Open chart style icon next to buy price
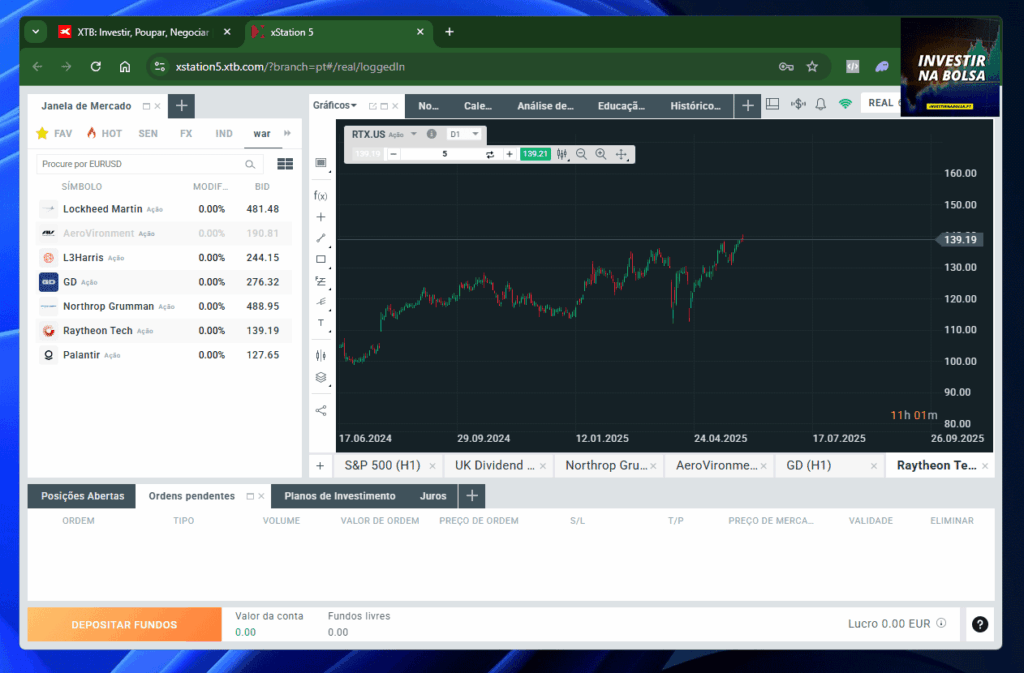1024x673 pixels. pyautogui.click(x=562, y=154)
